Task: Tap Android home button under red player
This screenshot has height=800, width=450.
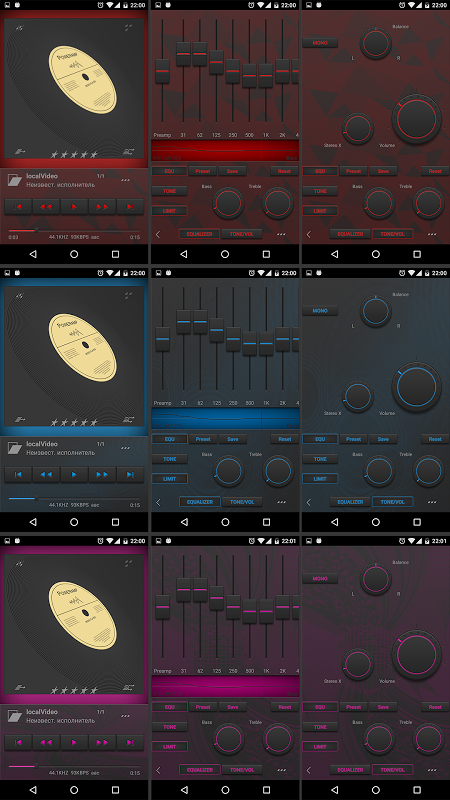Action: tap(74, 254)
